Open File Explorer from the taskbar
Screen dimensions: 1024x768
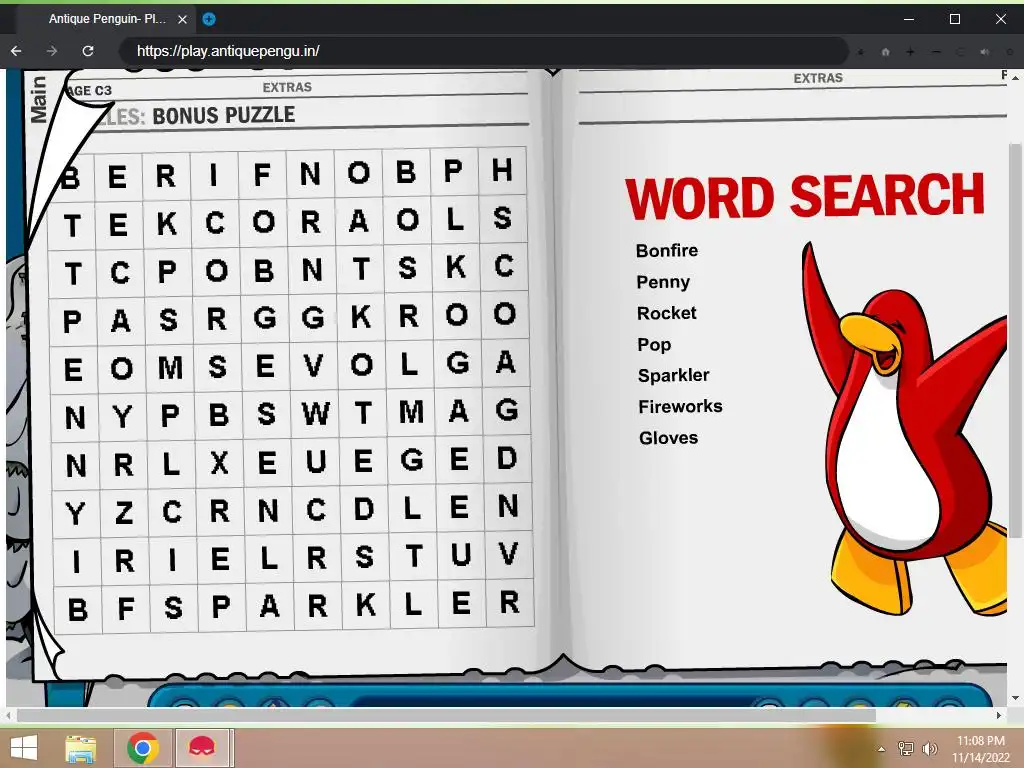[81, 748]
